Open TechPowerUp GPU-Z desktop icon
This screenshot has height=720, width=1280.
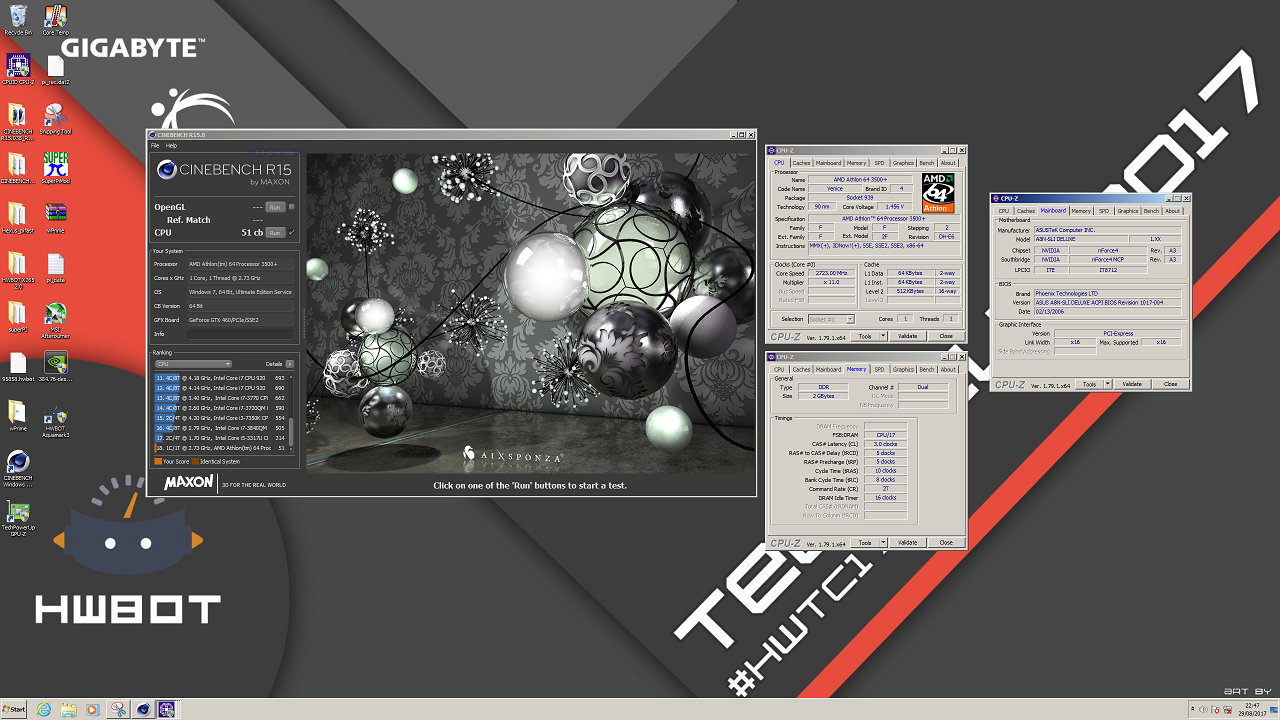17,518
